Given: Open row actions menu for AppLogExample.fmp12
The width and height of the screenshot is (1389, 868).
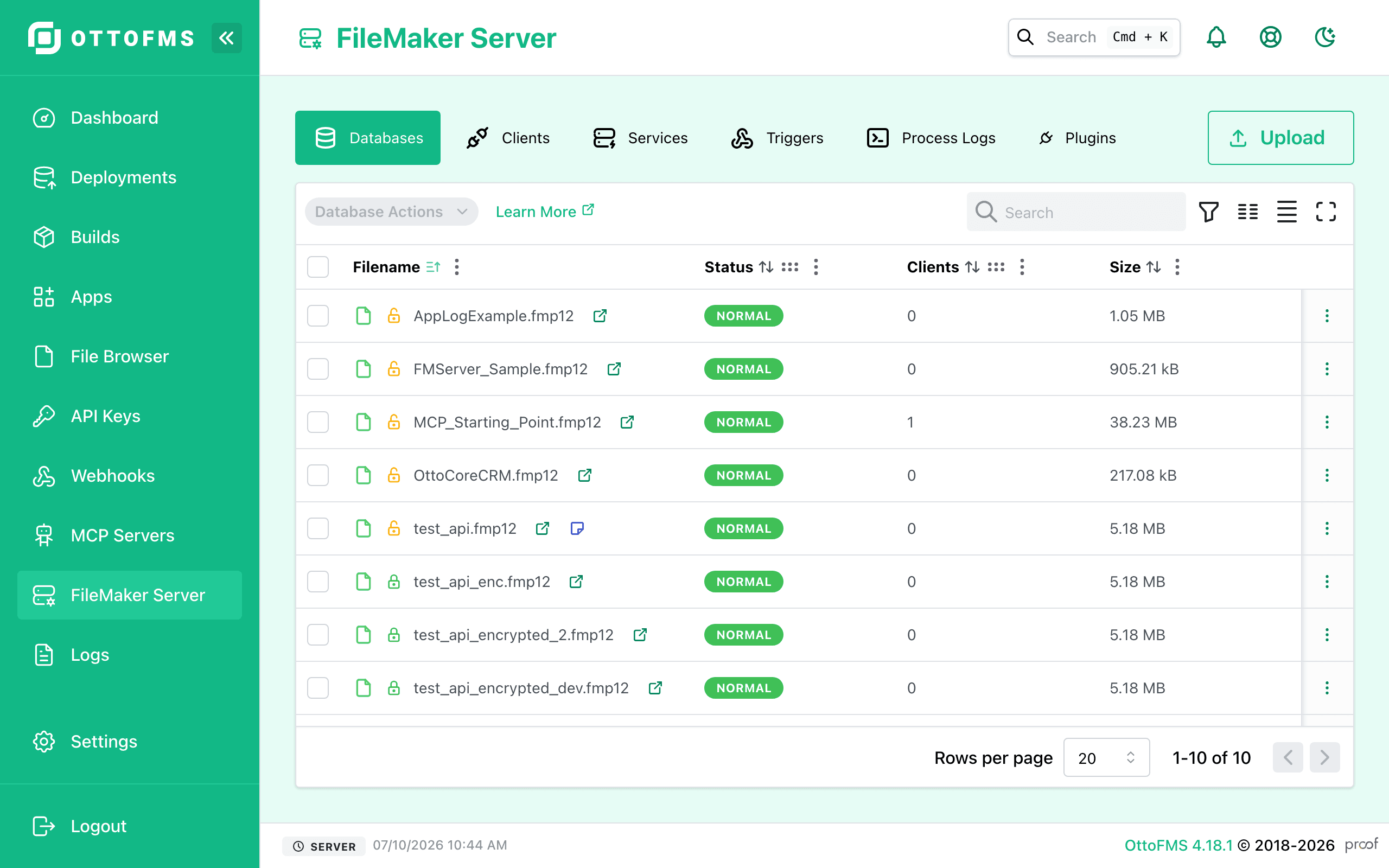Looking at the screenshot, I should pos(1327,316).
